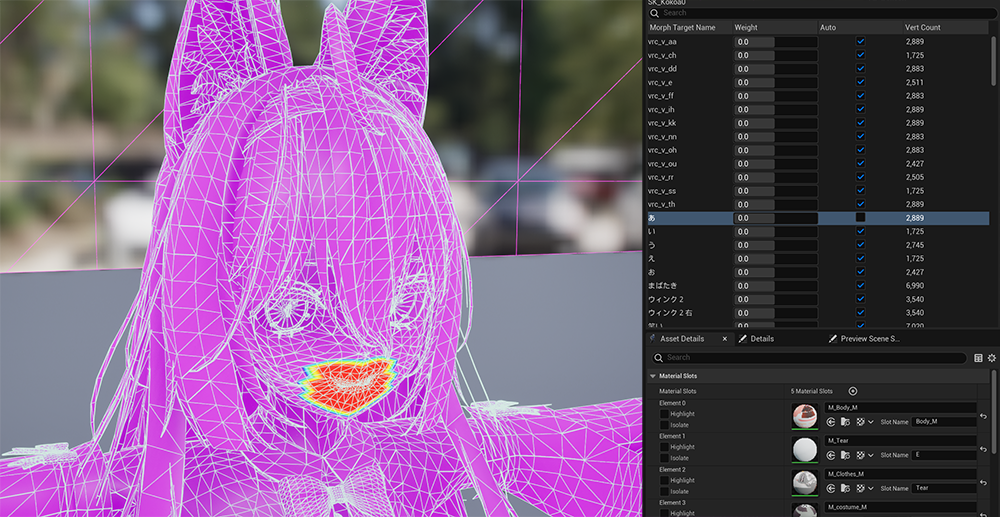Image resolution: width=1000 pixels, height=517 pixels.
Task: Select the う morph target row
Action: (818, 245)
